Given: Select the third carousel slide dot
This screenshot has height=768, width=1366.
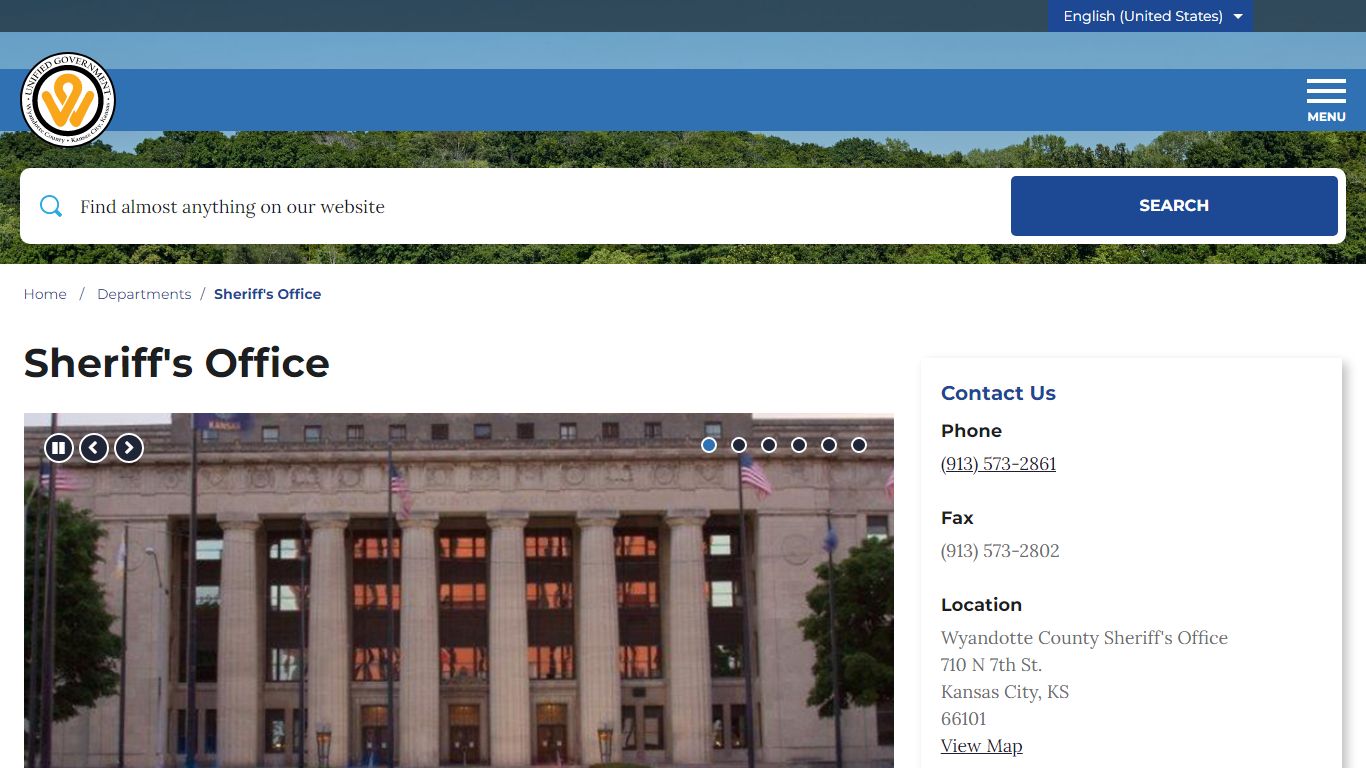Looking at the screenshot, I should [769, 445].
